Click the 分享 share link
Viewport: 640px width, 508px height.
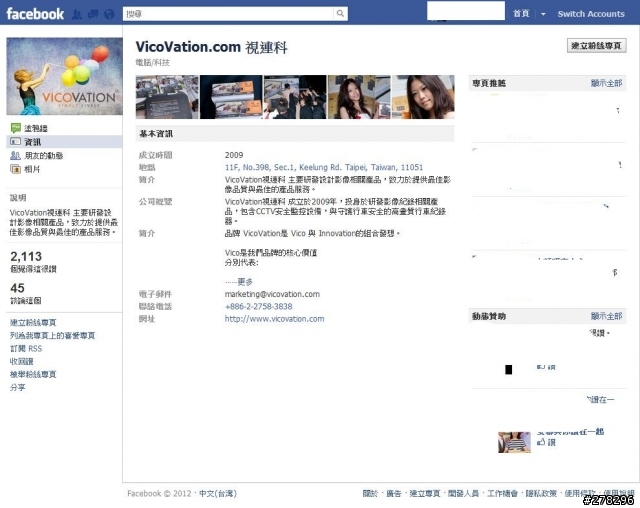tap(18, 387)
